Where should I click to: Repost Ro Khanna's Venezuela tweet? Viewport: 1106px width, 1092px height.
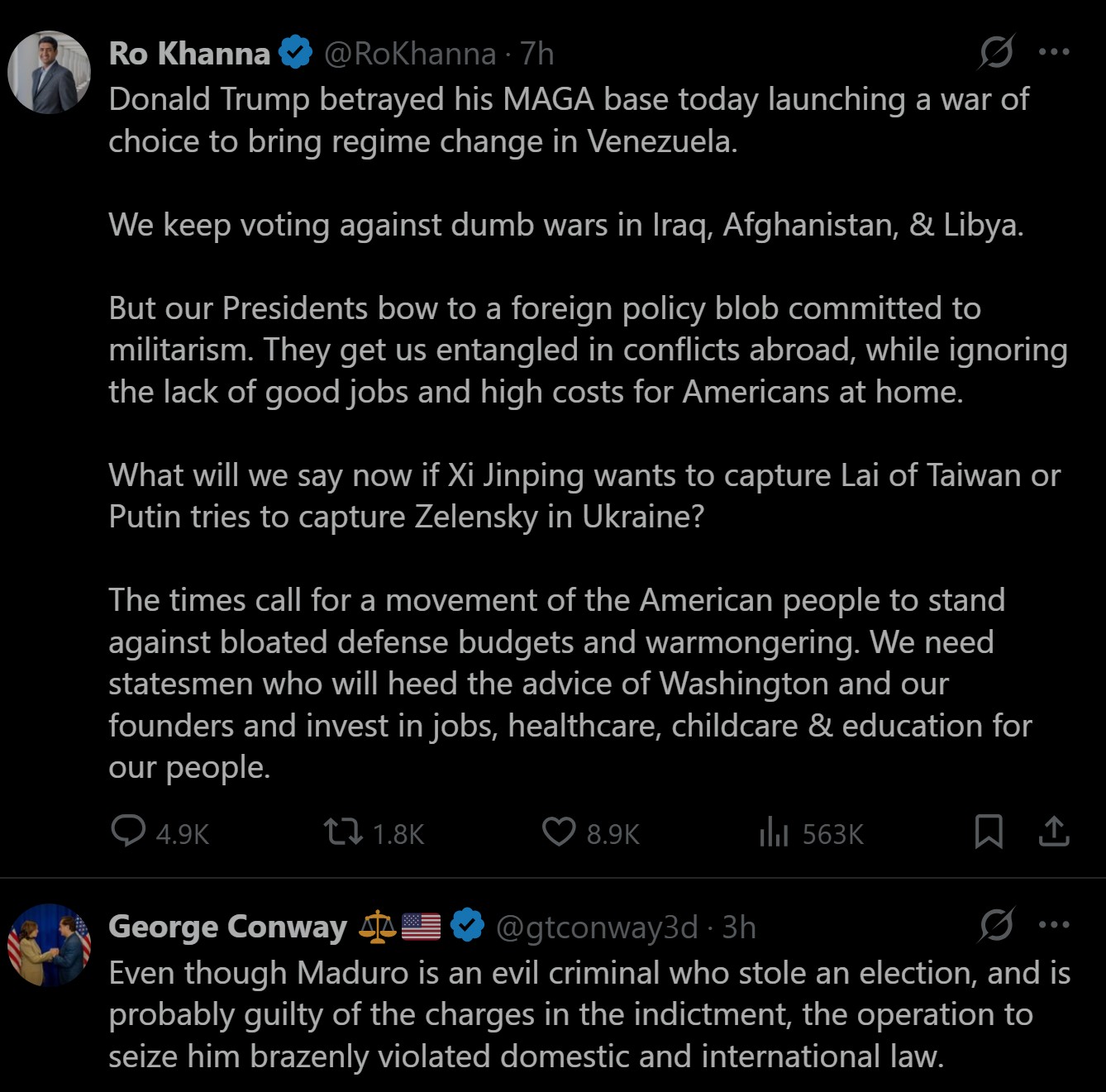tap(343, 832)
